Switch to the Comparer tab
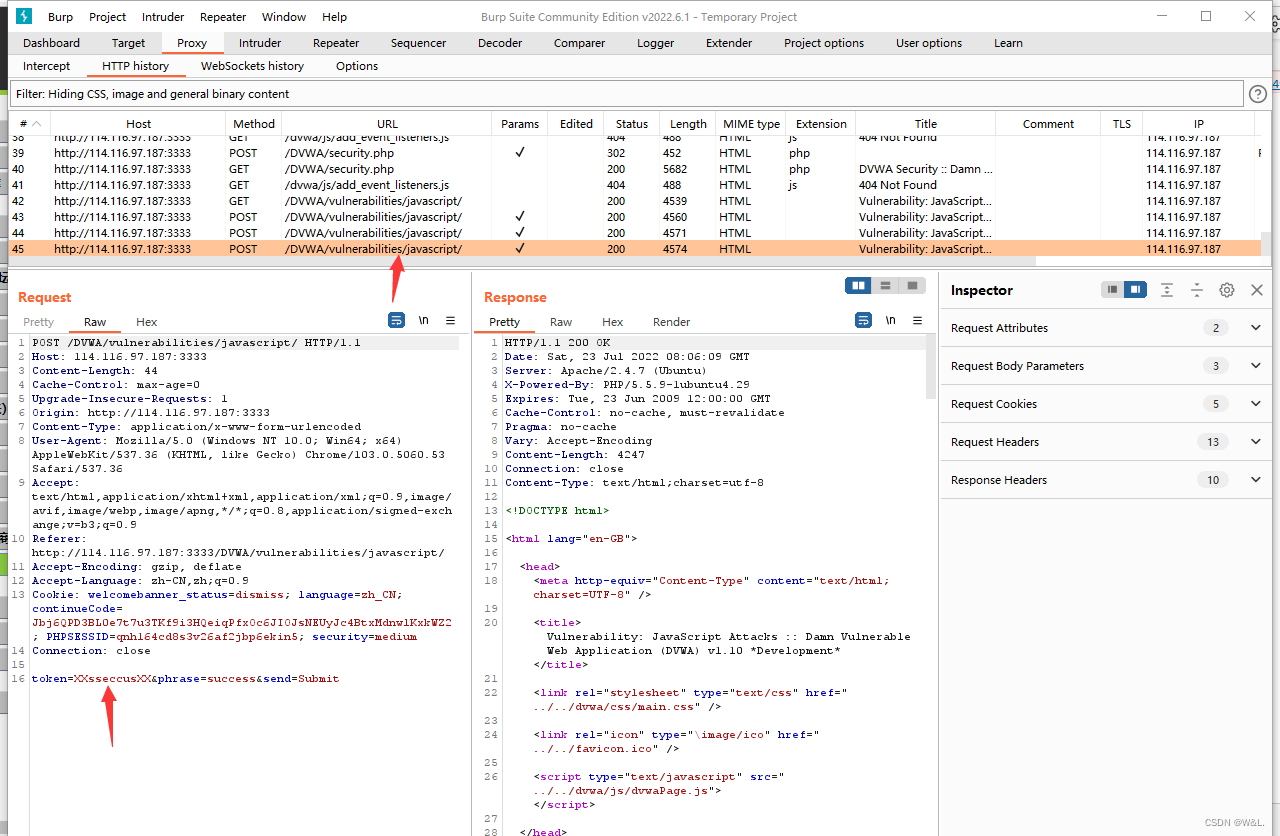This screenshot has width=1280, height=836. [580, 43]
